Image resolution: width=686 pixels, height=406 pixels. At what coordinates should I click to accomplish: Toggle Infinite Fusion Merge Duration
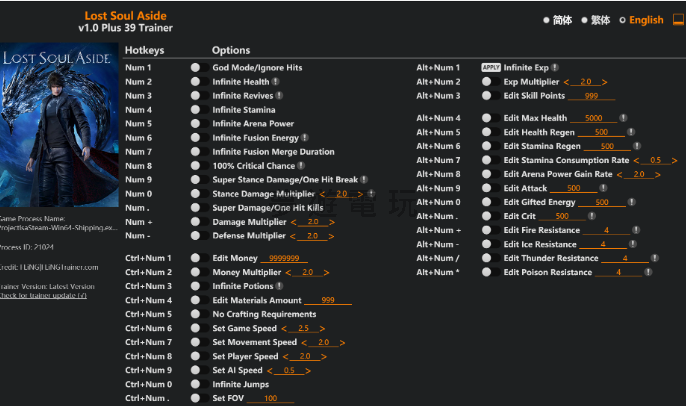pyautogui.click(x=199, y=151)
